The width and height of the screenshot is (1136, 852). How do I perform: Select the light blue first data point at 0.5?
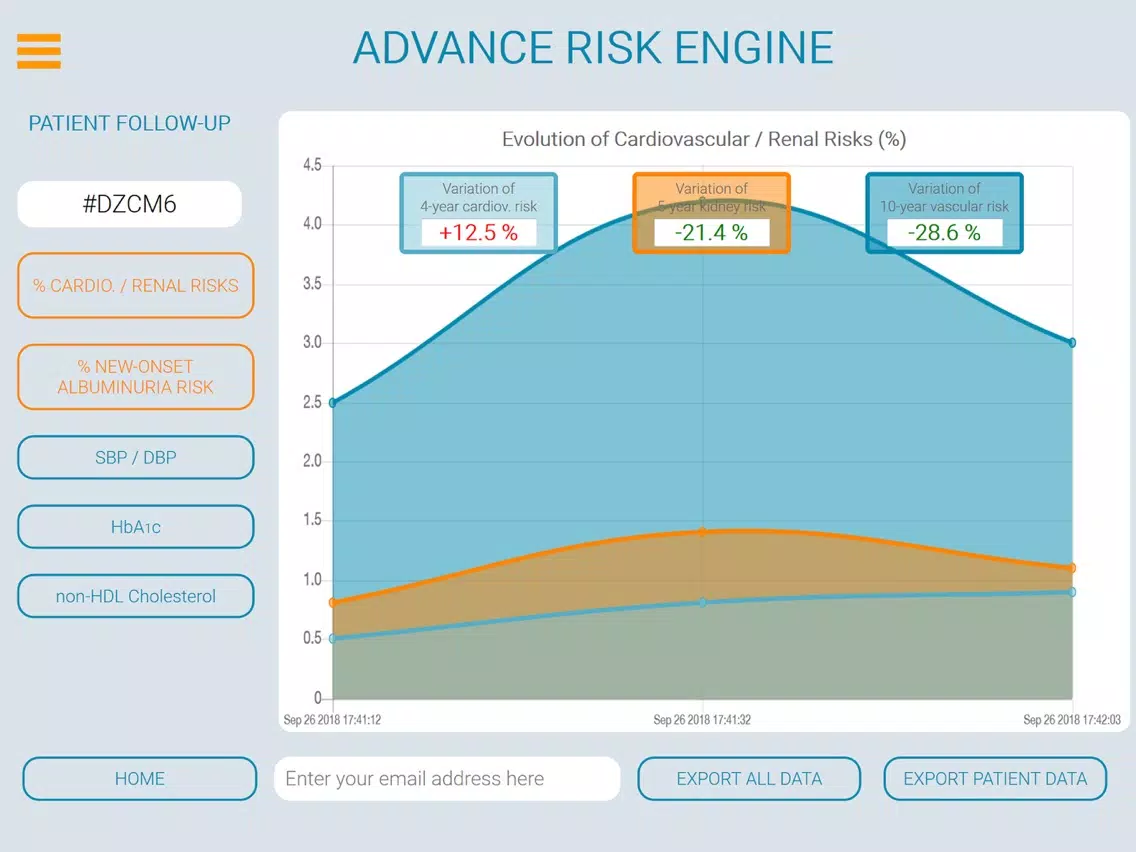click(x=333, y=638)
